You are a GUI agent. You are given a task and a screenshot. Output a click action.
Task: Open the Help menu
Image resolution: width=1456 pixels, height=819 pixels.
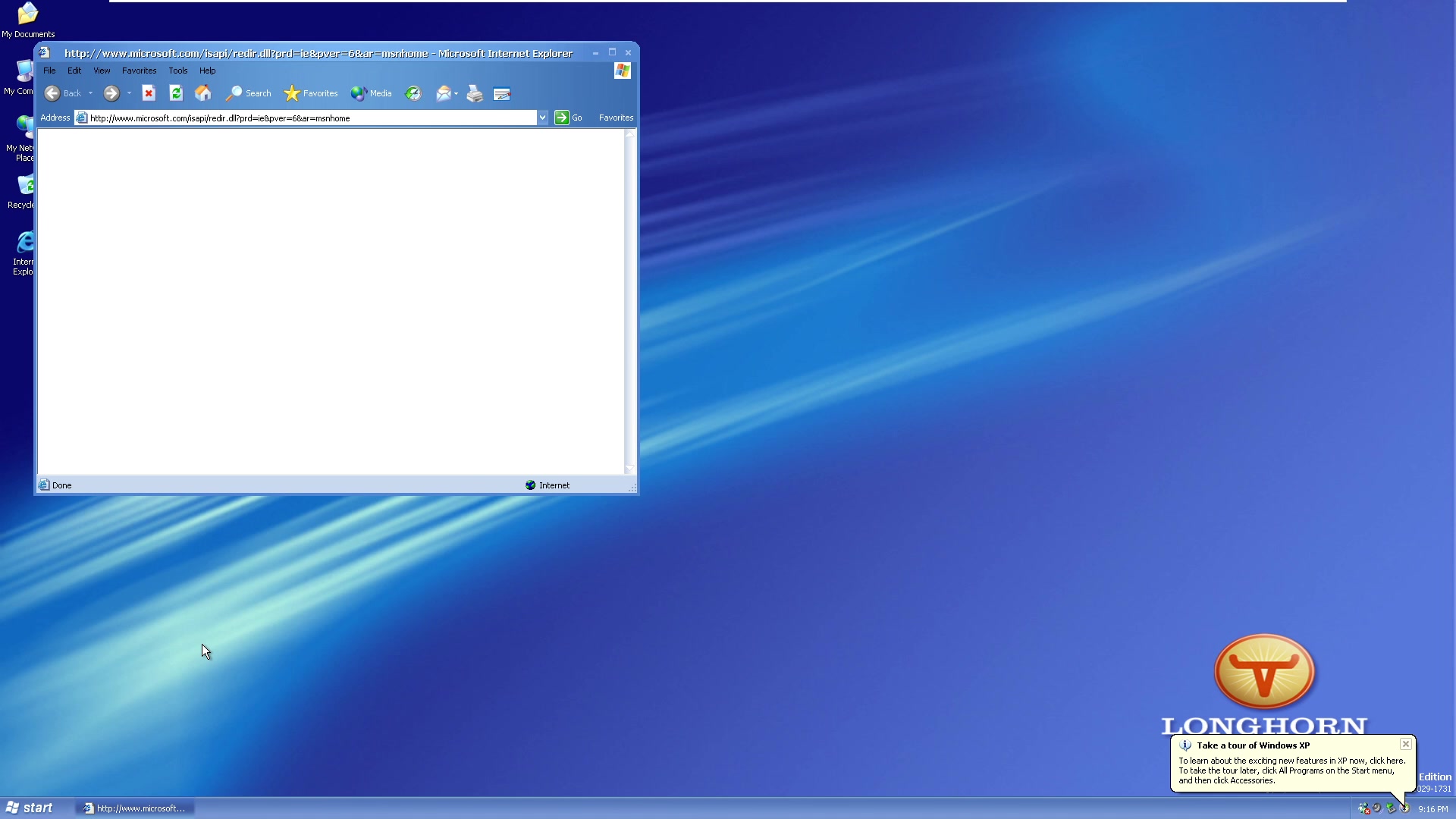point(208,71)
